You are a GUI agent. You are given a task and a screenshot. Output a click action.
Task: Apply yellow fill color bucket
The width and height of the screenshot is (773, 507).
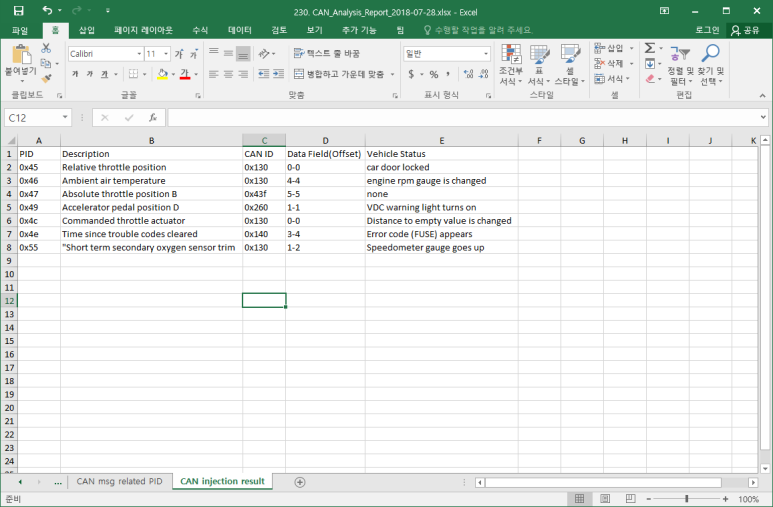(162, 74)
